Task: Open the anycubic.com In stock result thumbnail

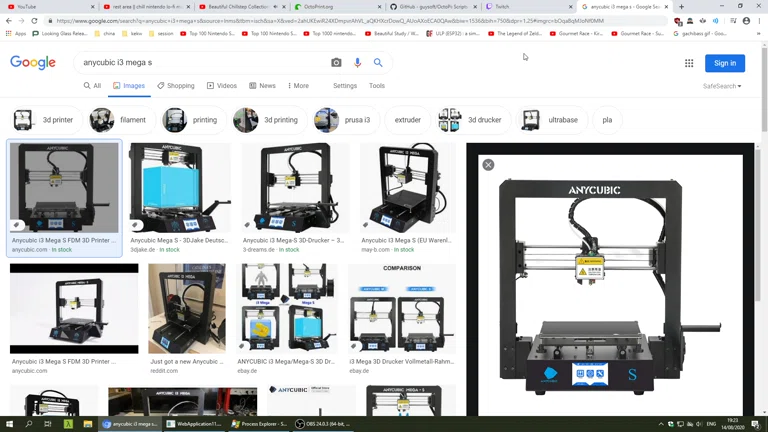Action: (x=64, y=188)
